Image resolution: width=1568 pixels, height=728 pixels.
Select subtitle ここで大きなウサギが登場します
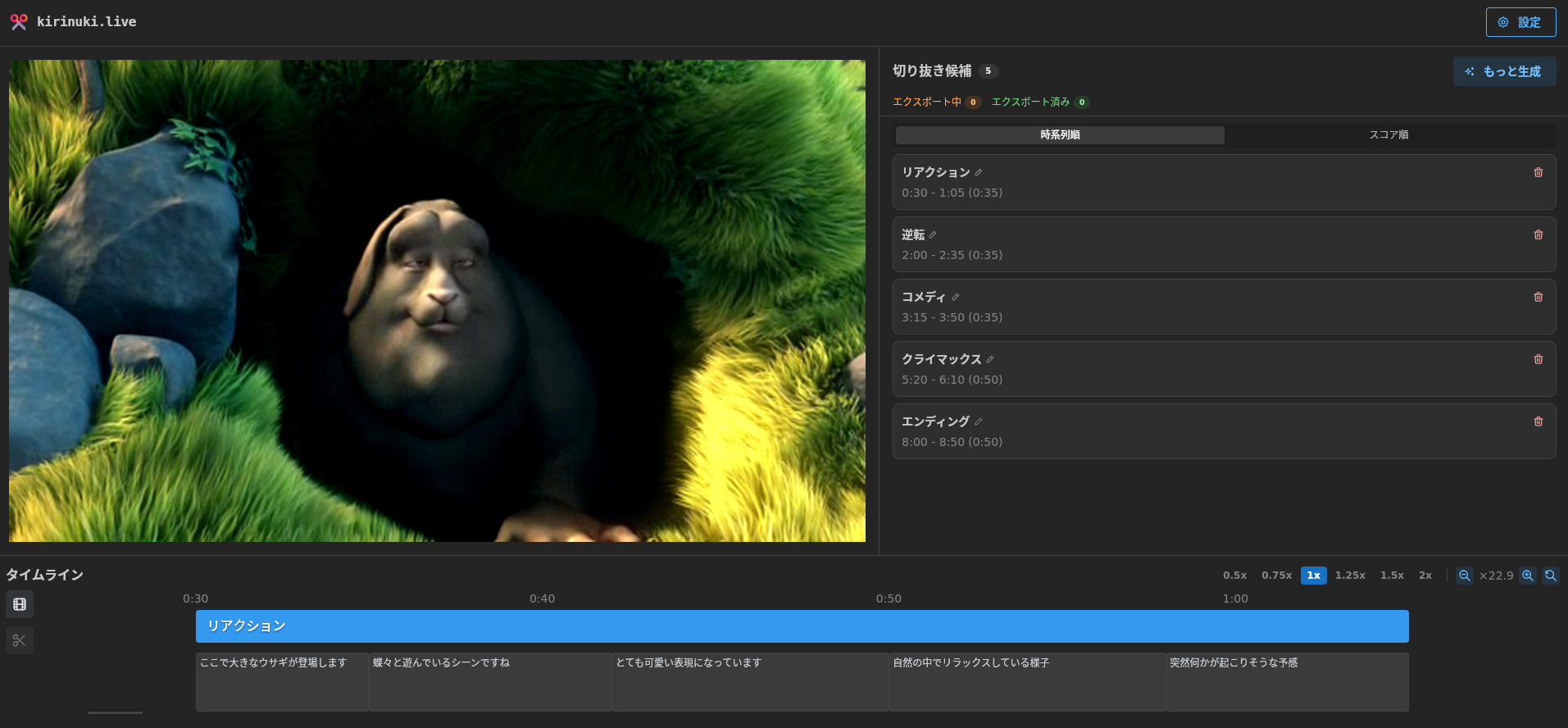click(282, 681)
